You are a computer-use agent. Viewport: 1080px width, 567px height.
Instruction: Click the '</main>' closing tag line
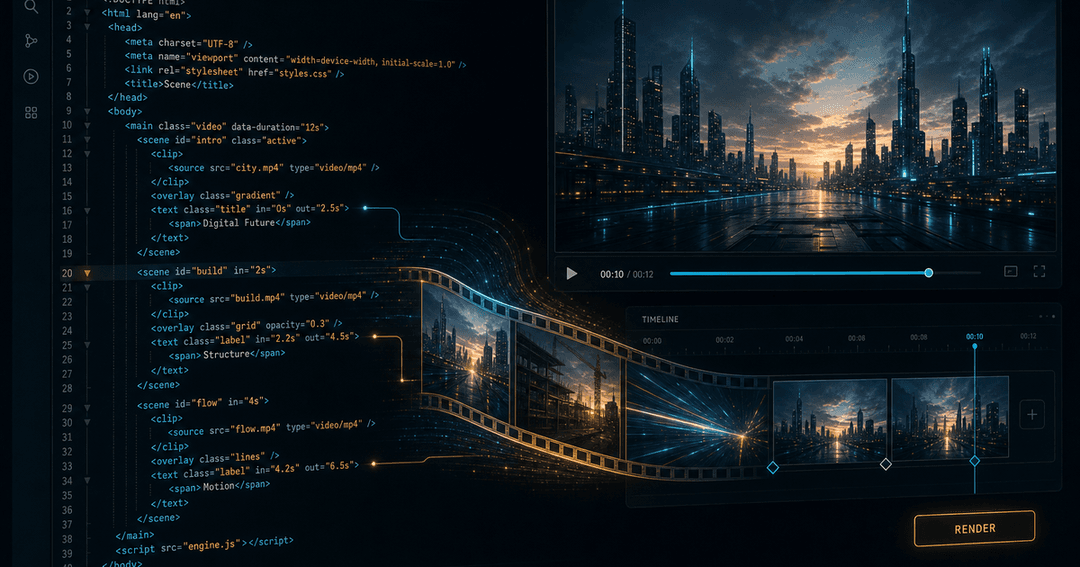[135, 535]
